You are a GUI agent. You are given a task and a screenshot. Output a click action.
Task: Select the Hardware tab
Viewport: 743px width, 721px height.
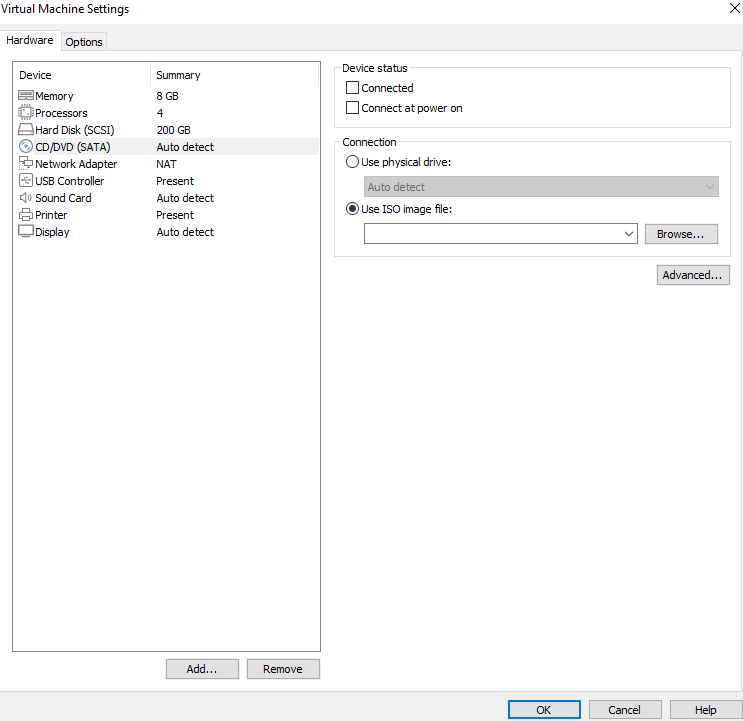30,41
